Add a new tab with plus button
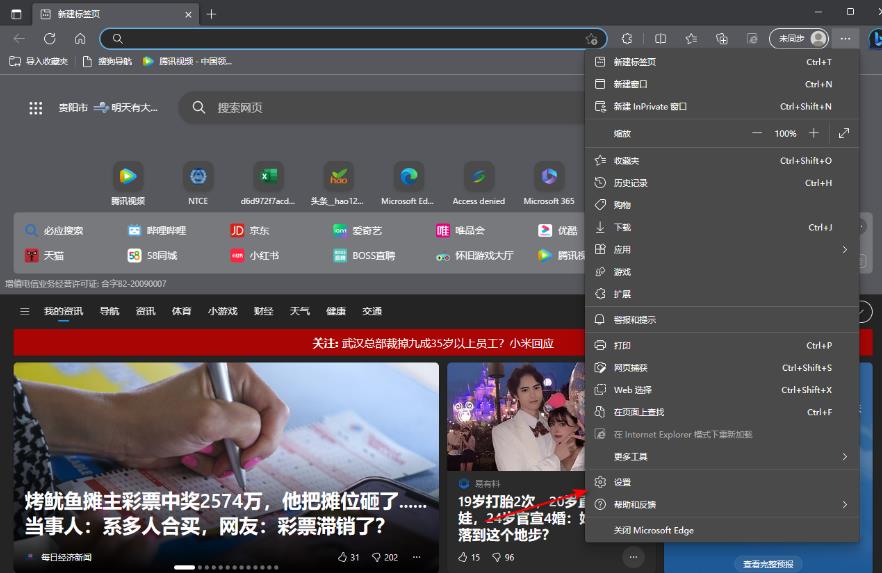The image size is (882, 573). pyautogui.click(x=211, y=14)
